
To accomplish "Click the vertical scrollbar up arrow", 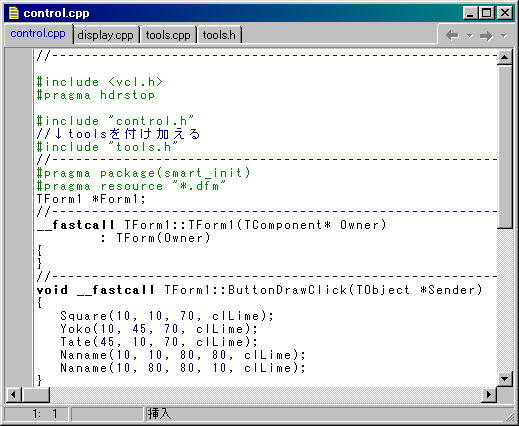I will (x=505, y=57).
